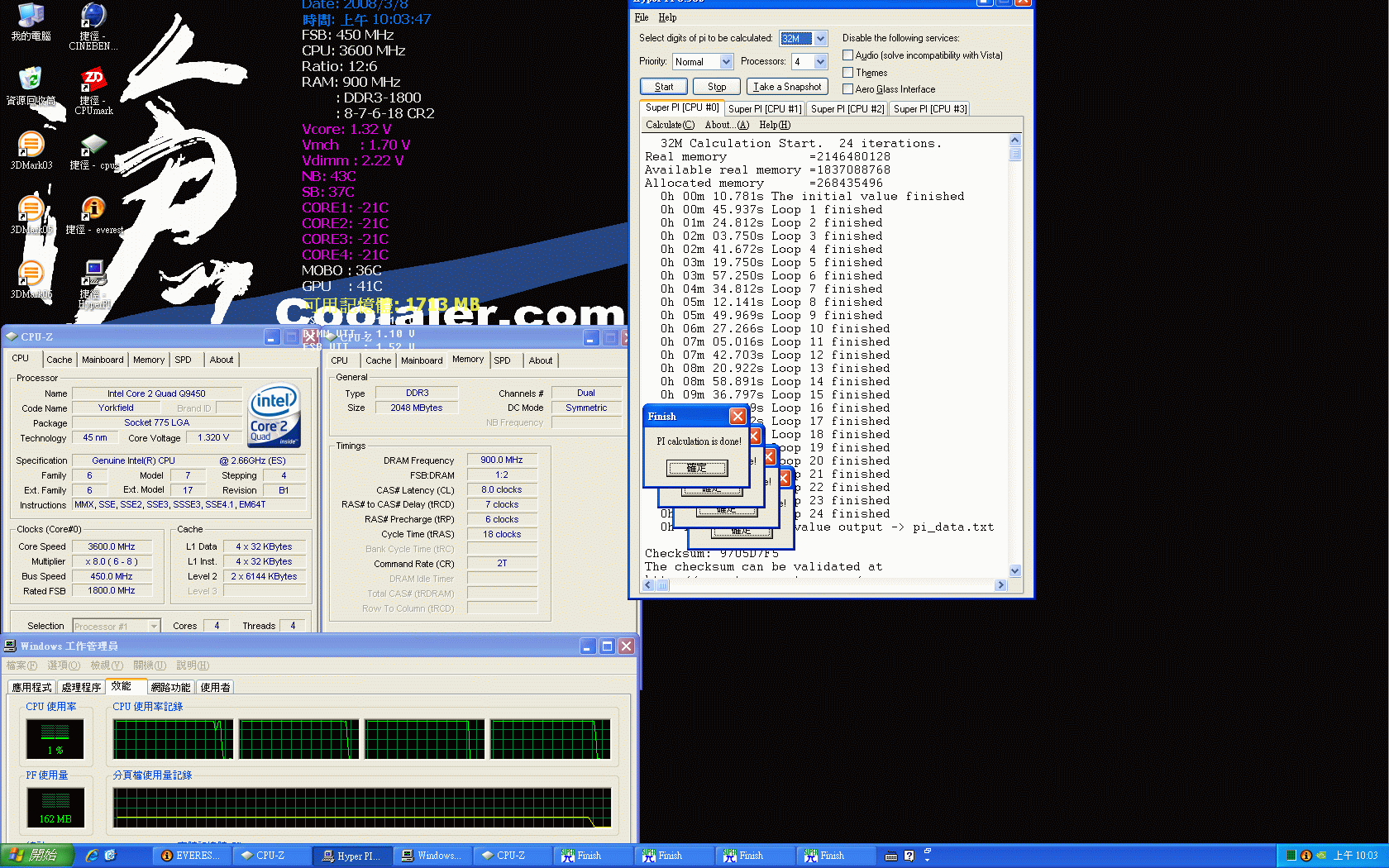
Task: Click Take a Snapshot button
Action: [x=787, y=87]
